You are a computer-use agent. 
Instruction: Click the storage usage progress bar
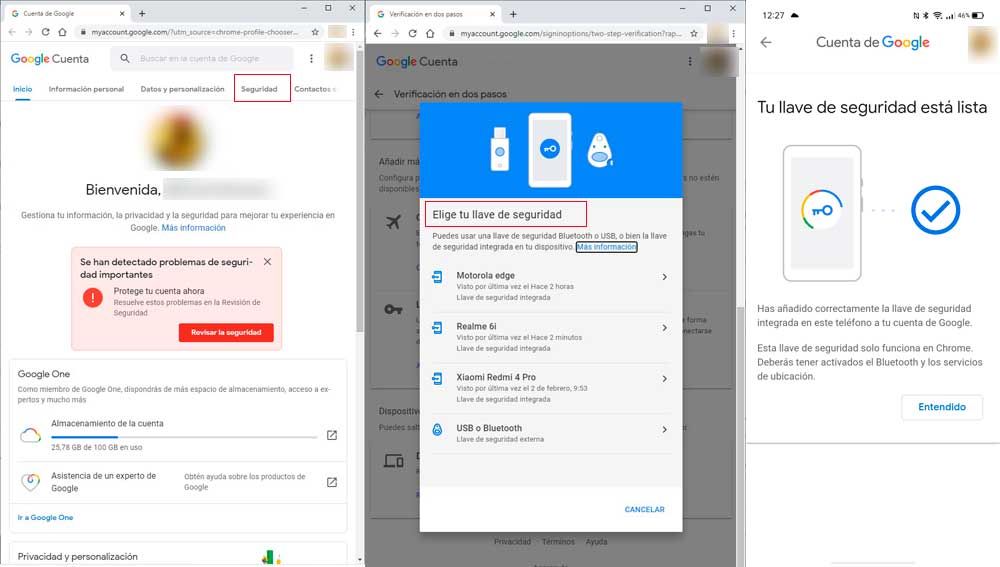[184, 437]
